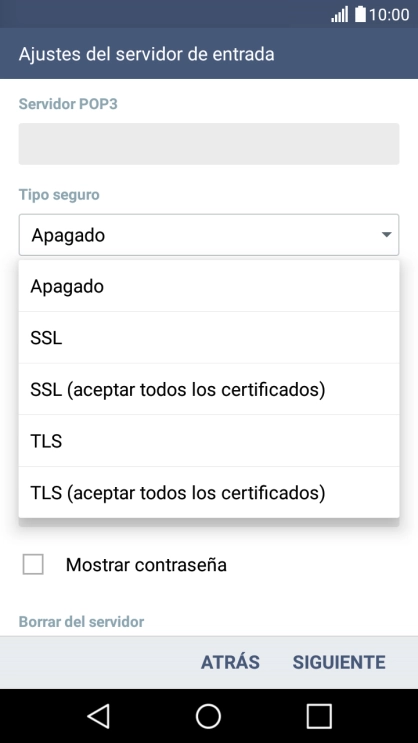Screen dimensions: 418x743
Task: Collapse the Tipo seguro dropdown arrow
Action: [x=387, y=235]
